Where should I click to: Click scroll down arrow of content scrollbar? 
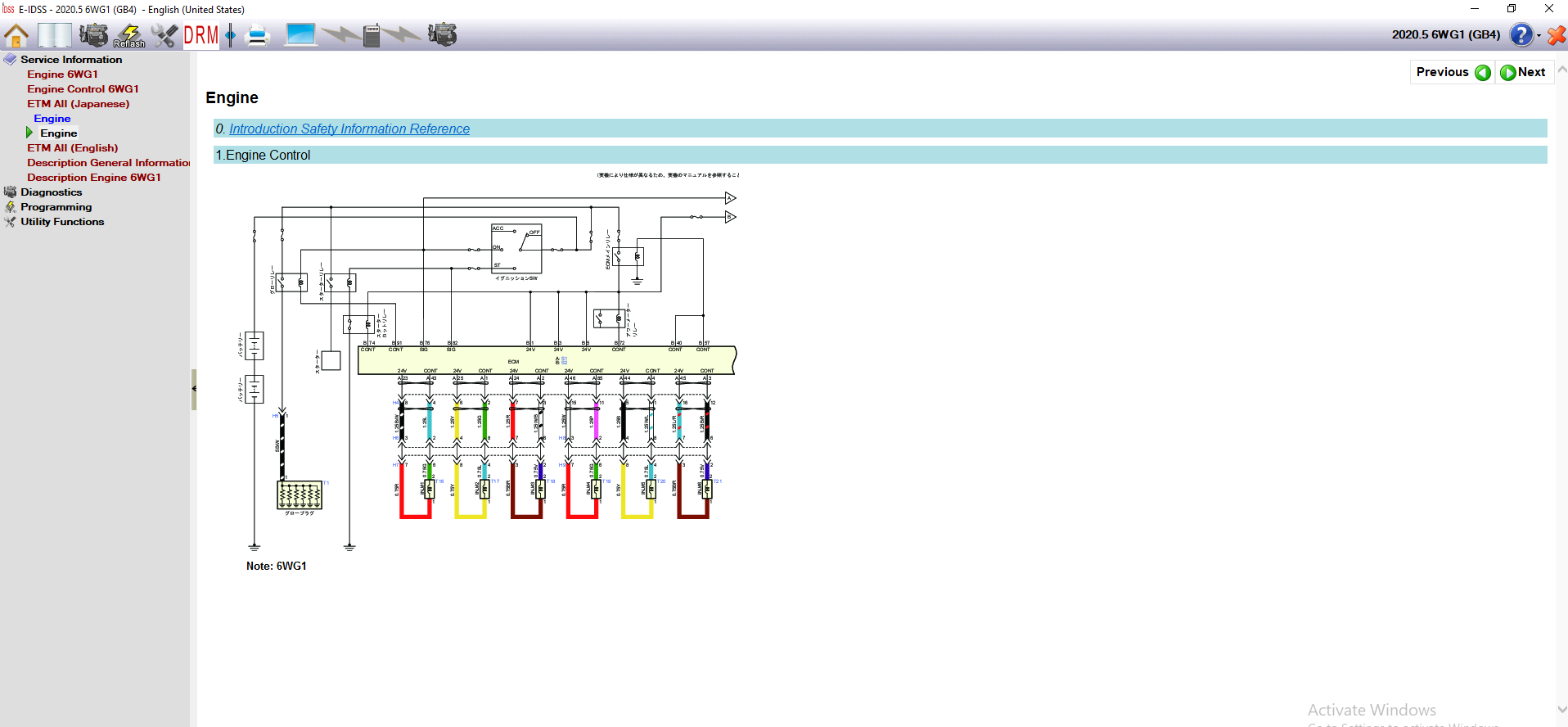tap(1562, 710)
